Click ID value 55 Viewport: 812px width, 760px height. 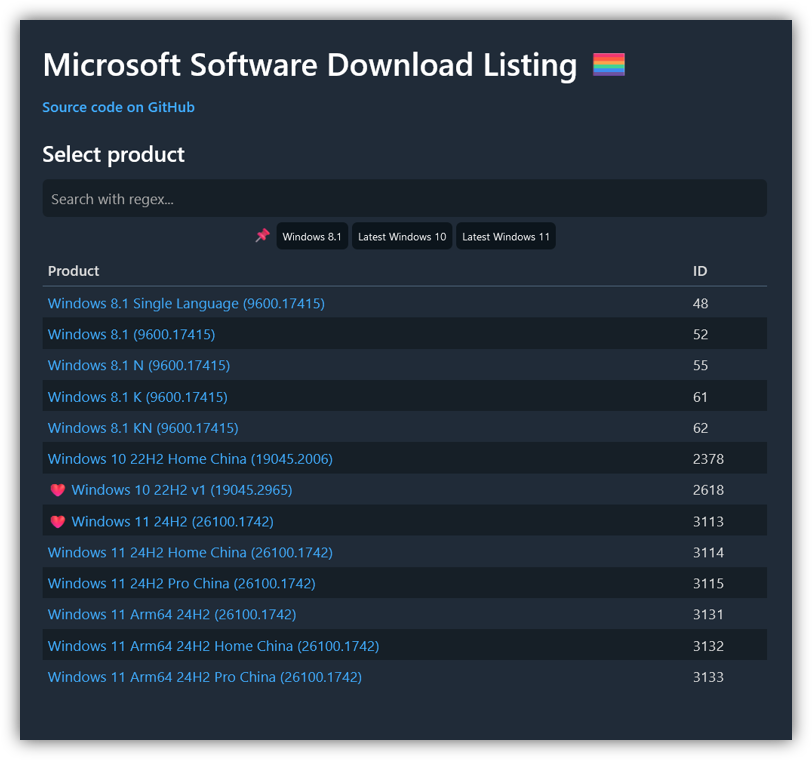(701, 366)
